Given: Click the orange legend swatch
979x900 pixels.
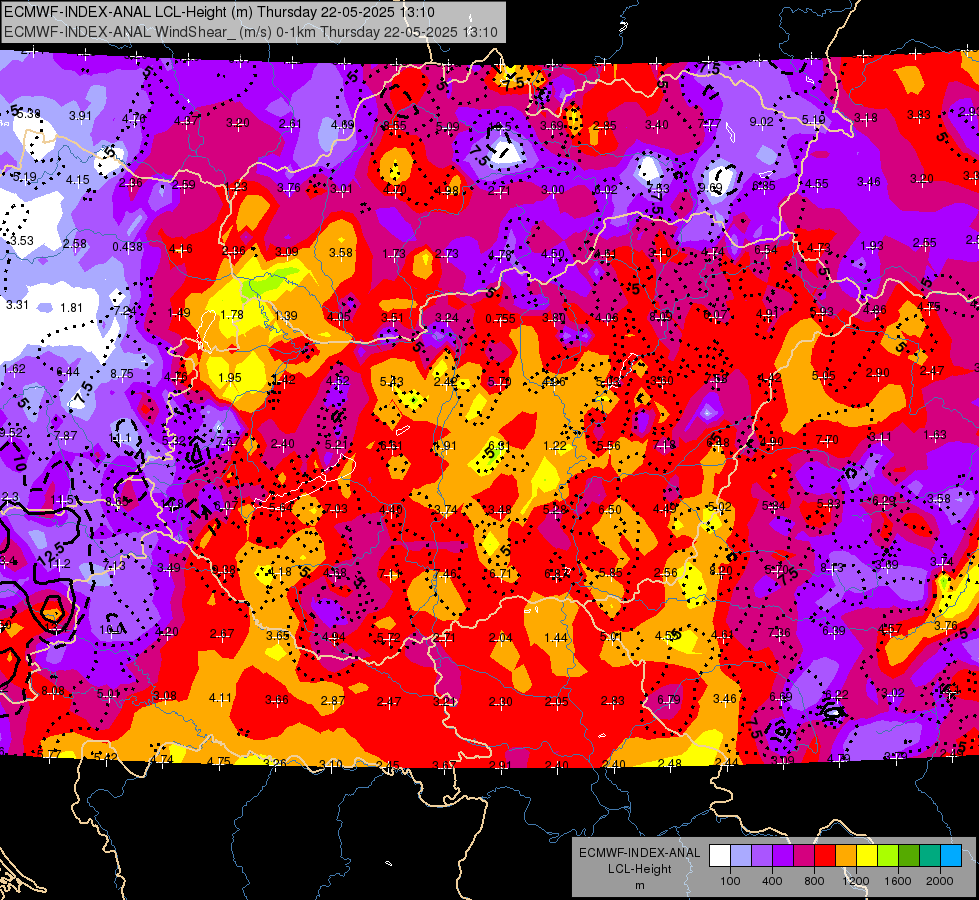Looking at the screenshot, I should point(846,856).
